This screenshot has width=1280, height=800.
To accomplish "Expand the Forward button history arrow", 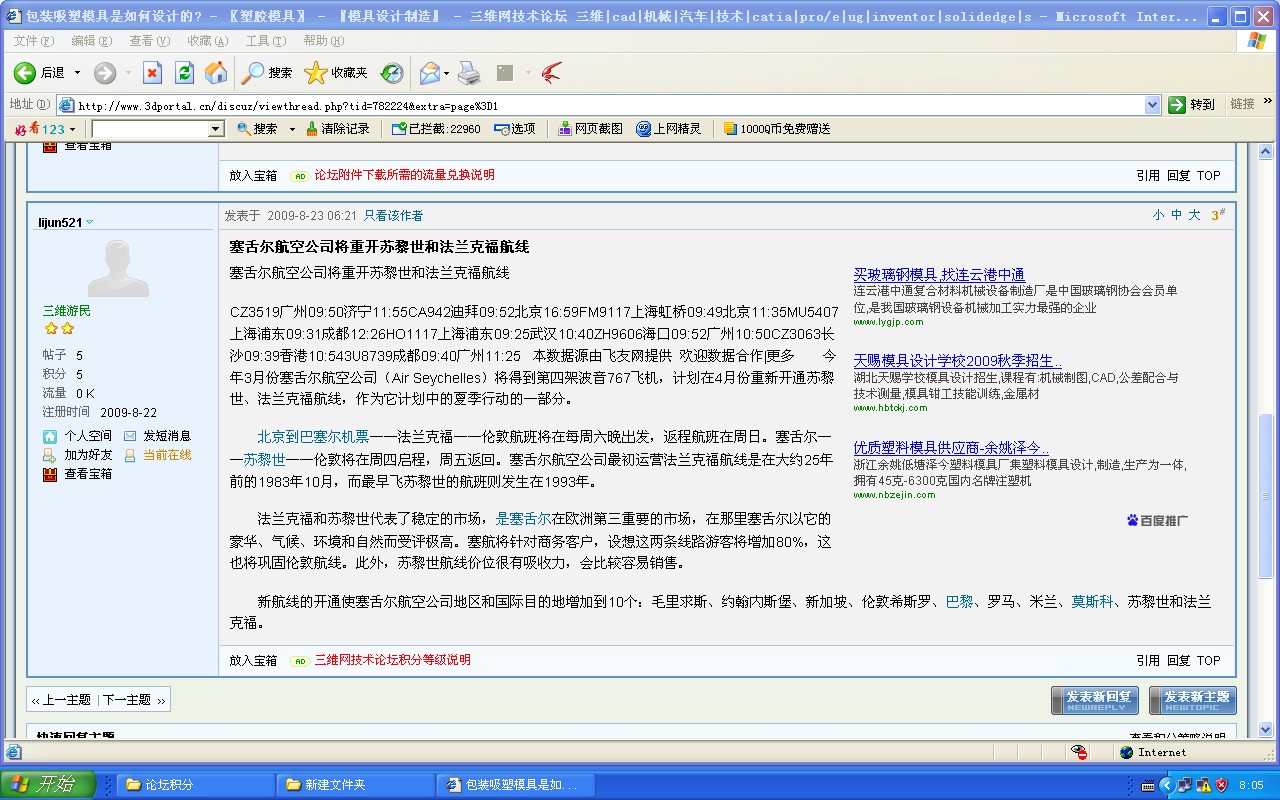I will (x=128, y=73).
